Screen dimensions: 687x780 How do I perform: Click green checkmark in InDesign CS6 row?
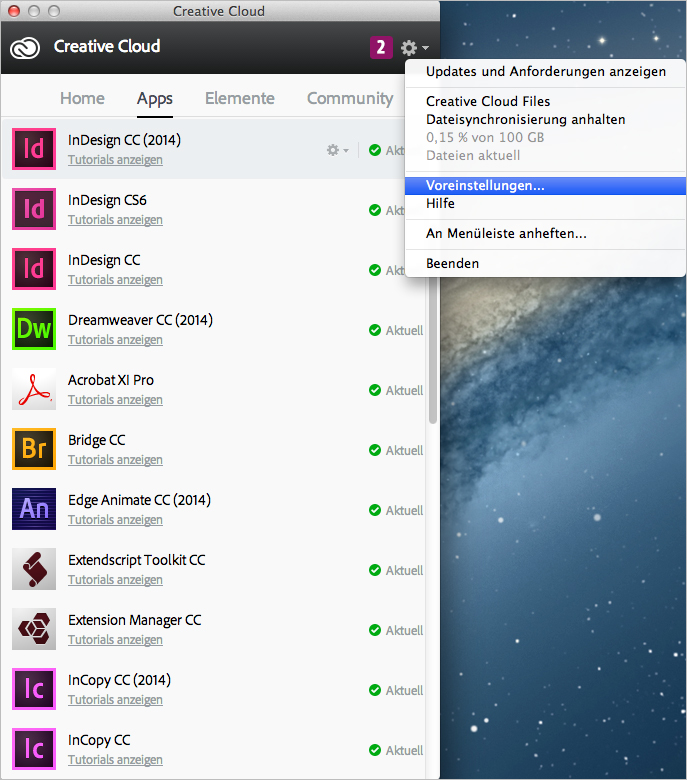pyautogui.click(x=375, y=210)
